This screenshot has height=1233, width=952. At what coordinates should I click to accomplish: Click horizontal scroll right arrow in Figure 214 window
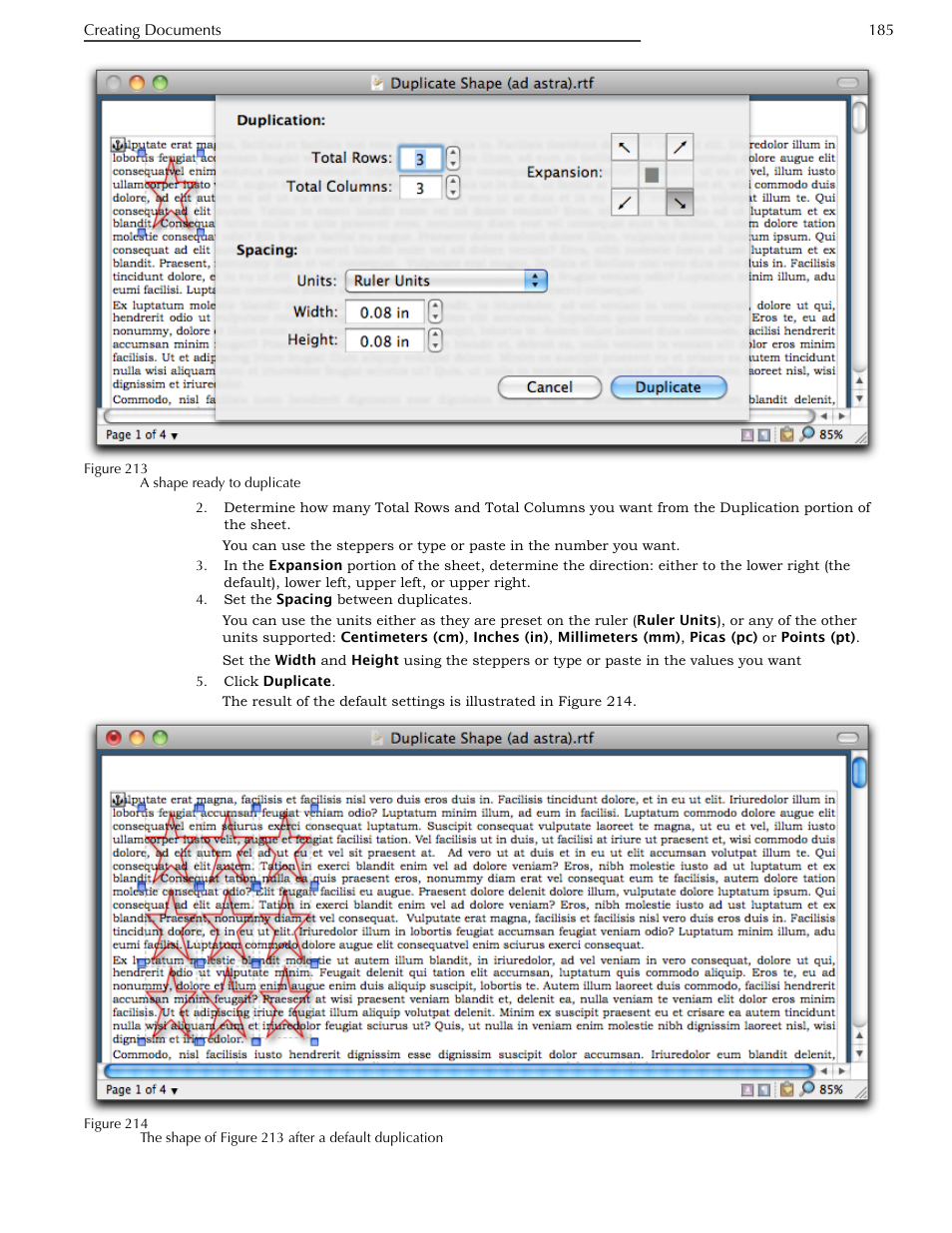coord(841,1071)
